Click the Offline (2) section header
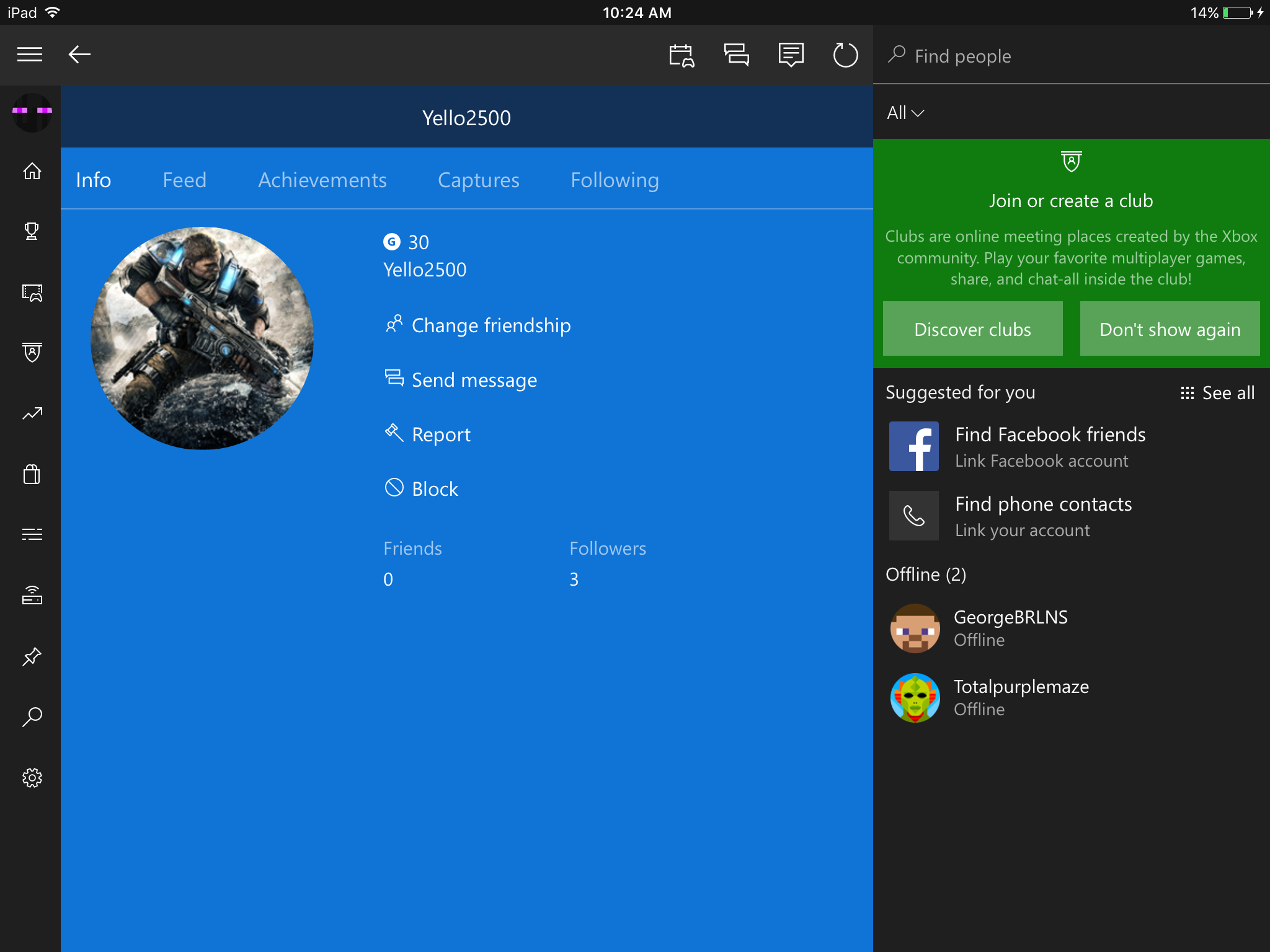This screenshot has width=1270, height=952. click(x=926, y=575)
